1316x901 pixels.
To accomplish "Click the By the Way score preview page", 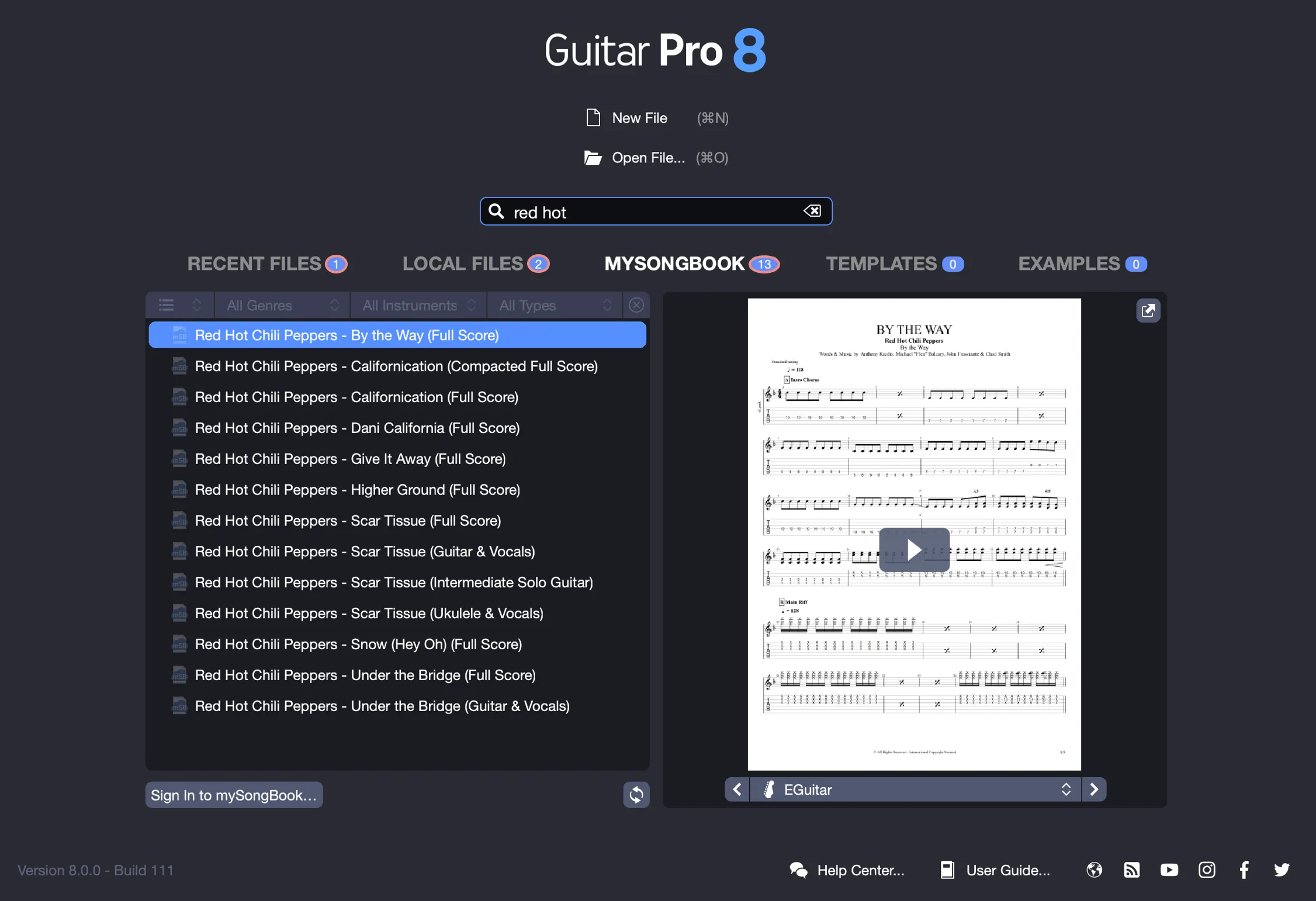I will click(x=914, y=534).
